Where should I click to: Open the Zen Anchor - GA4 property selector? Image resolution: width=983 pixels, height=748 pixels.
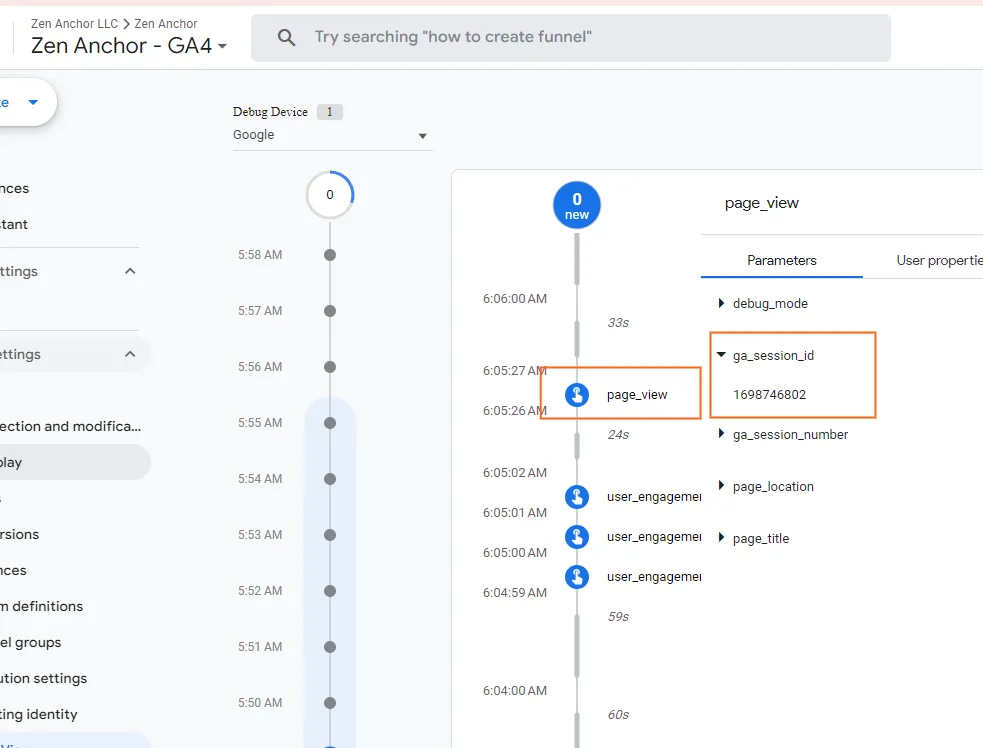coord(129,46)
